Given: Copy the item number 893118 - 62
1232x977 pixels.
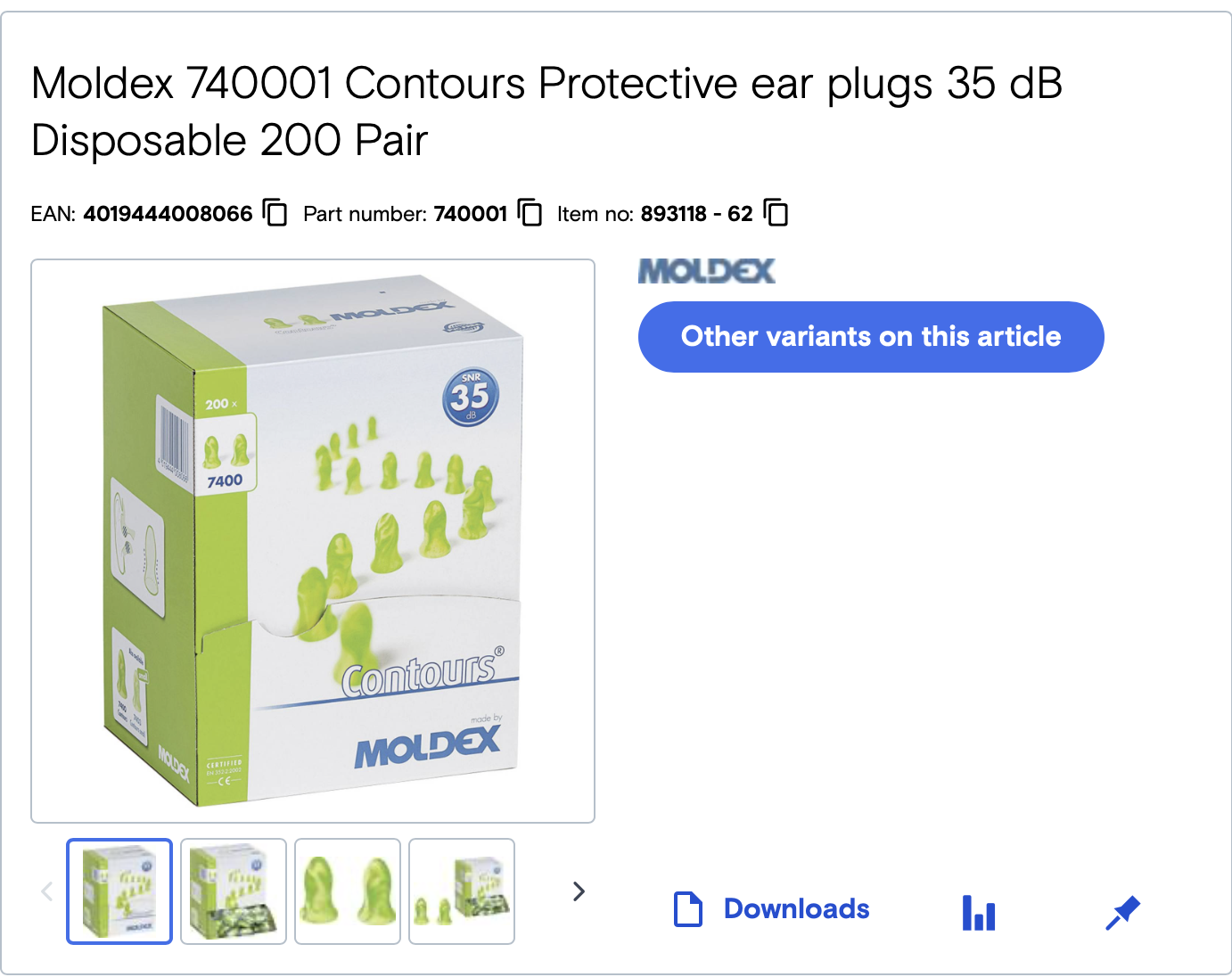Looking at the screenshot, I should coord(776,213).
